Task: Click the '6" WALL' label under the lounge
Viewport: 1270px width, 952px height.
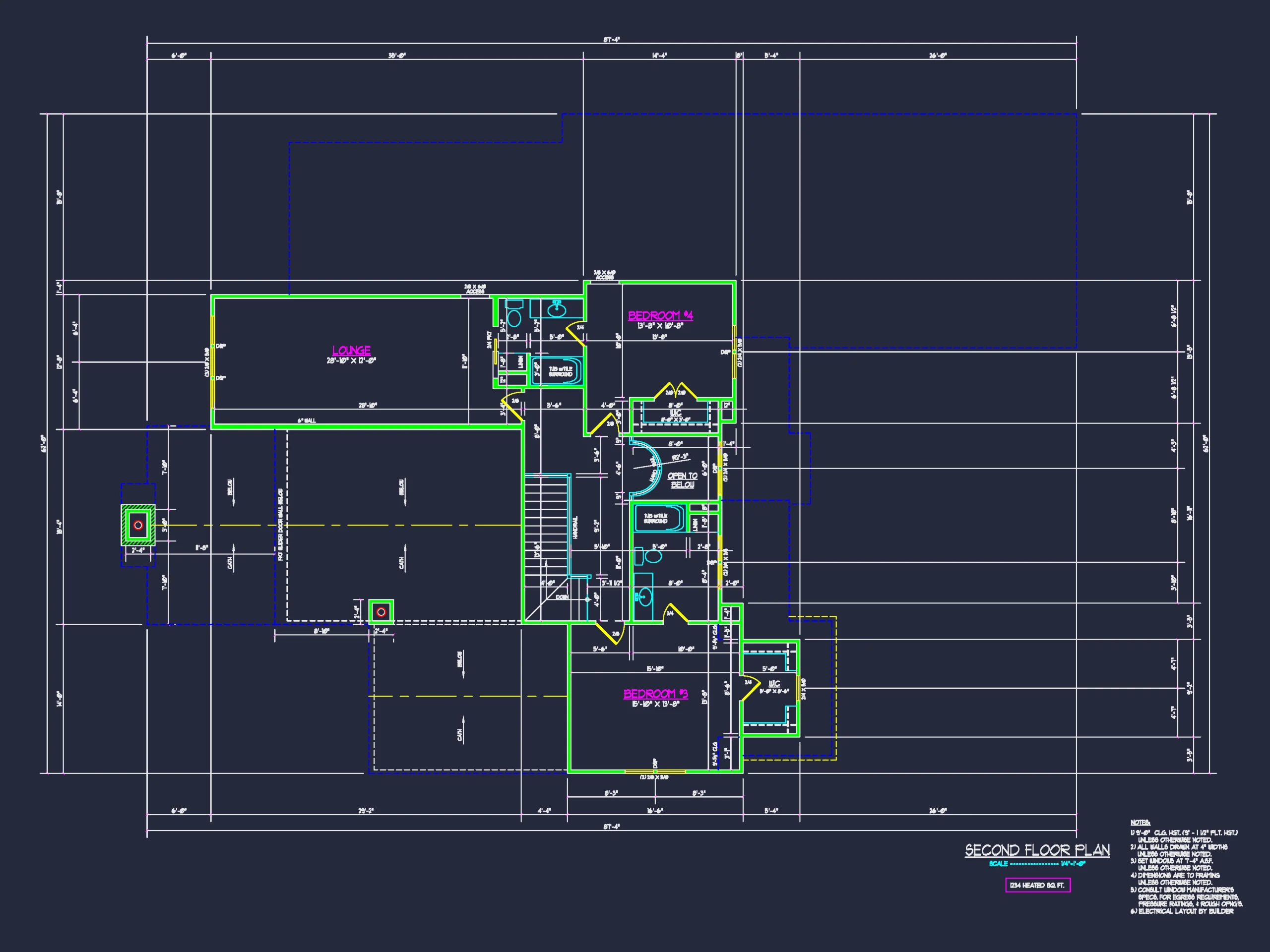Action: 307,420
